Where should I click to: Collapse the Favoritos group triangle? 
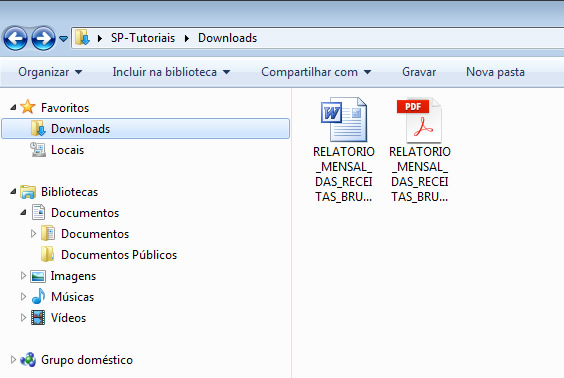point(13,107)
